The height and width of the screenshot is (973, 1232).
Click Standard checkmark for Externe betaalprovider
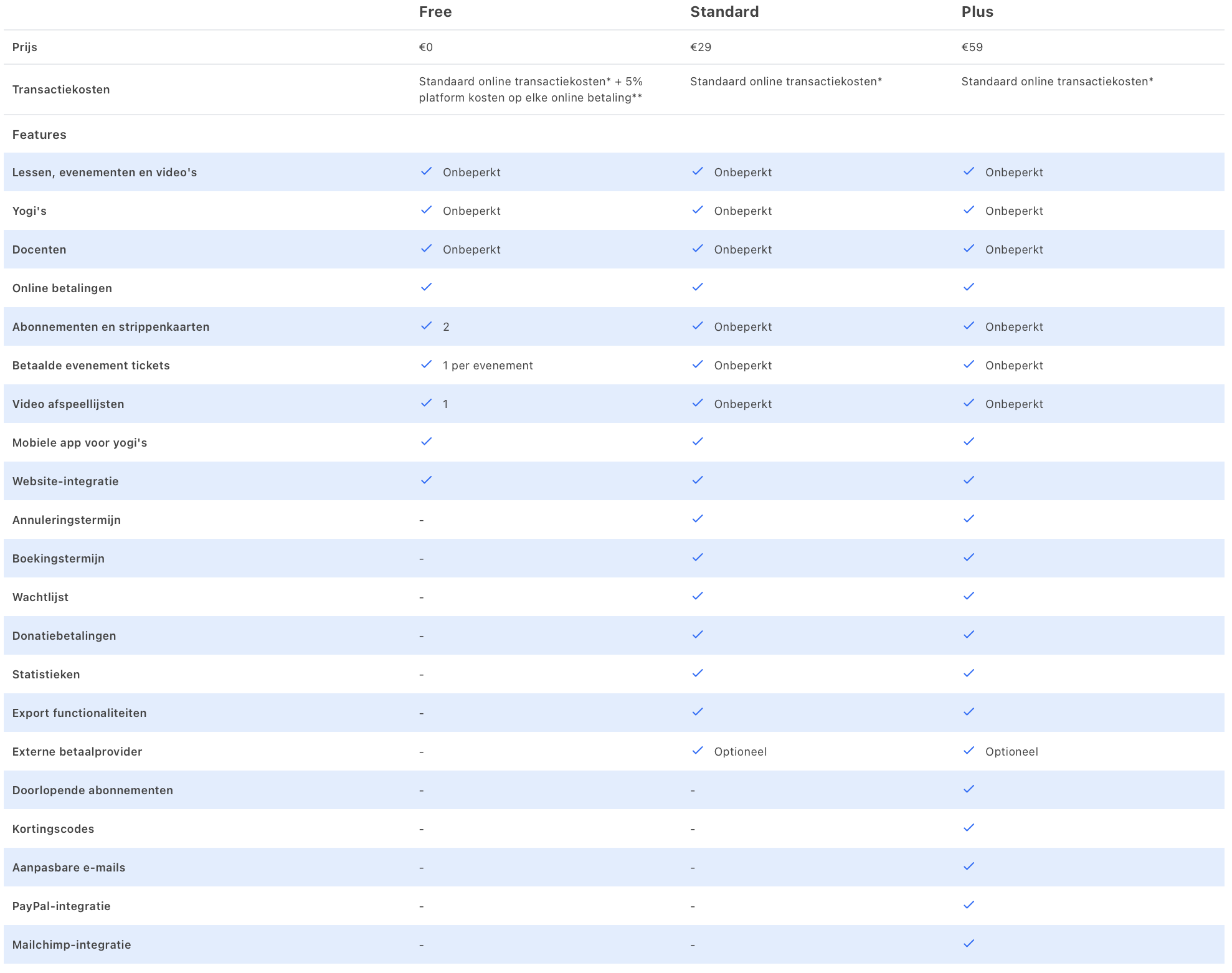pyautogui.click(x=698, y=751)
